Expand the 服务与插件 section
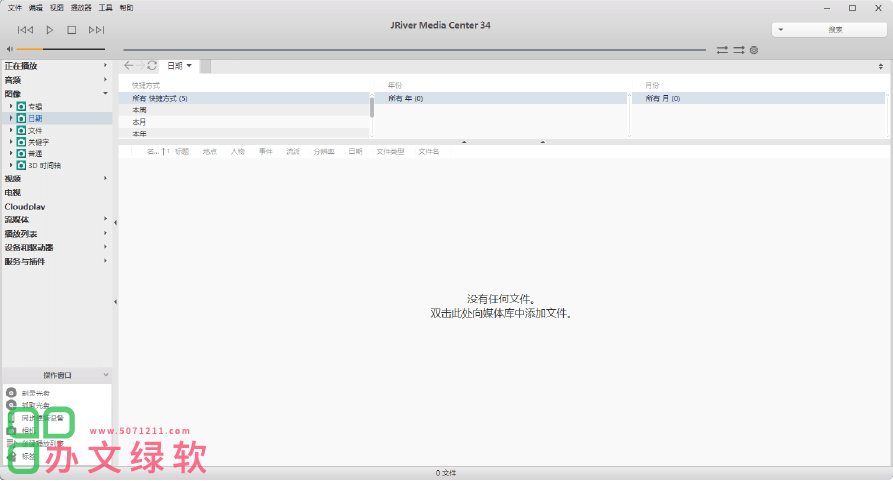The height and width of the screenshot is (481, 893). [x=105, y=261]
